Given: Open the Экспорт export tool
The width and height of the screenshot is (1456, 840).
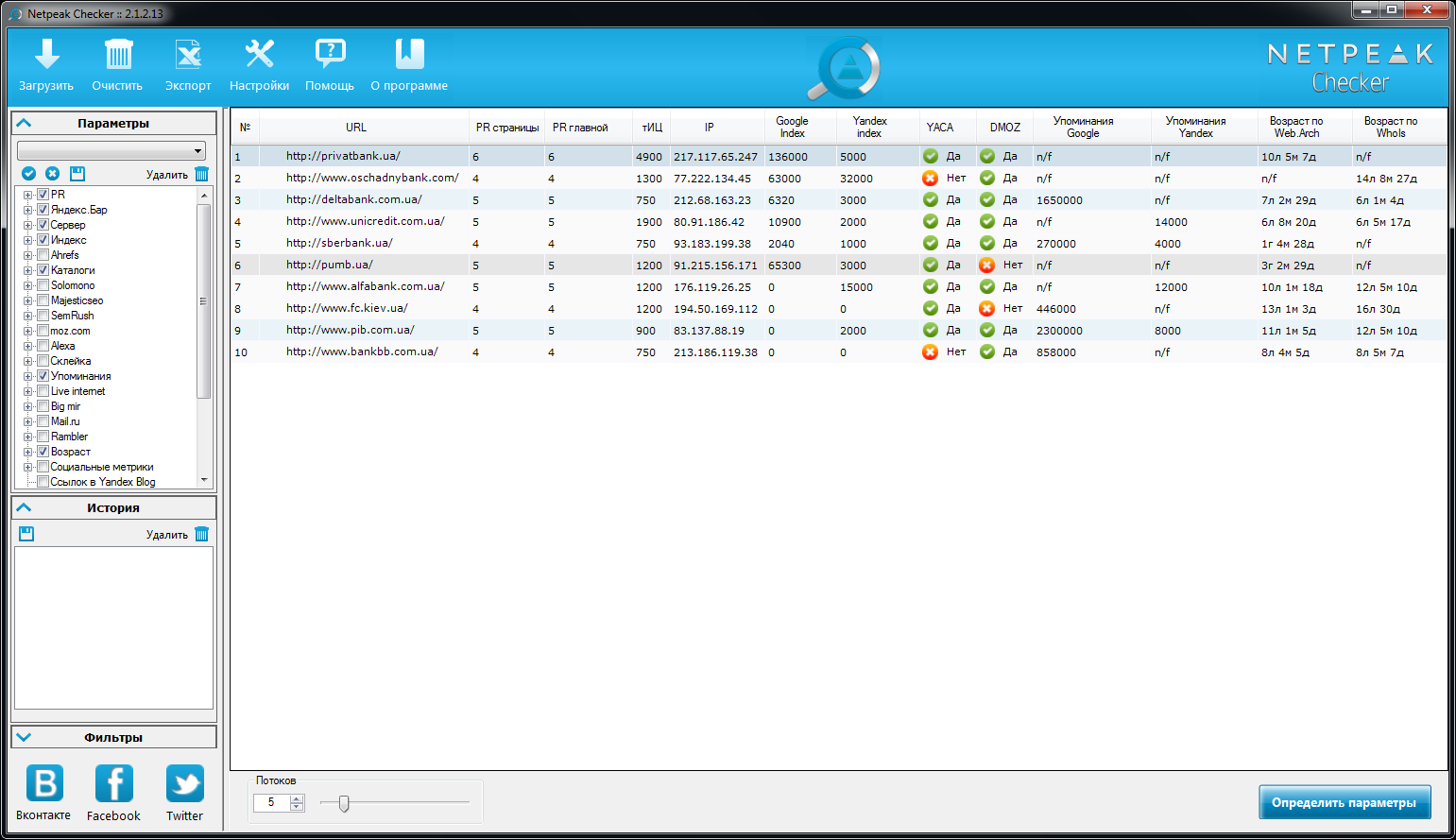Looking at the screenshot, I should coord(187,54).
